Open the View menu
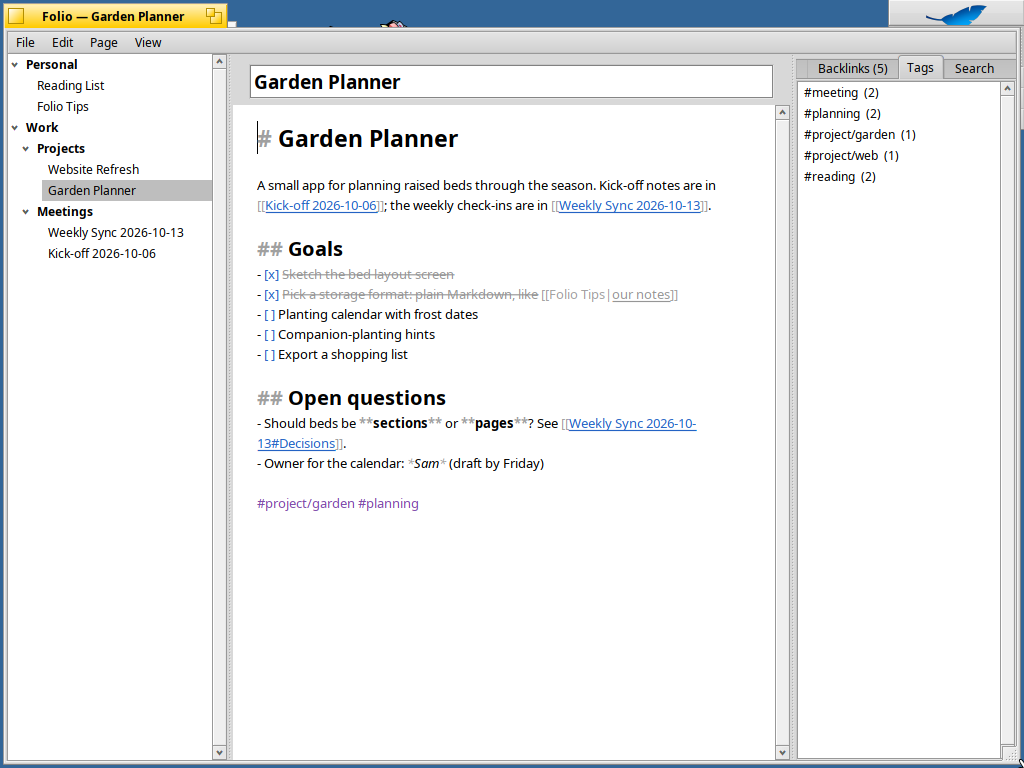 [x=148, y=42]
